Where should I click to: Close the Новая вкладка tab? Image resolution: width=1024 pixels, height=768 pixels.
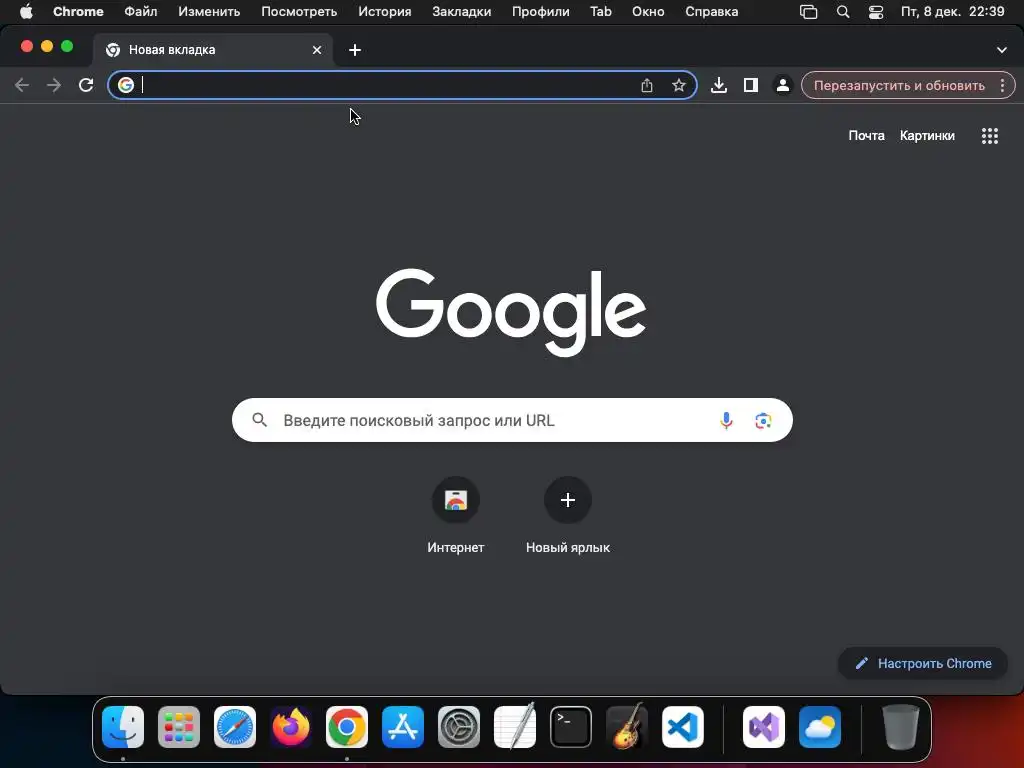tap(317, 50)
